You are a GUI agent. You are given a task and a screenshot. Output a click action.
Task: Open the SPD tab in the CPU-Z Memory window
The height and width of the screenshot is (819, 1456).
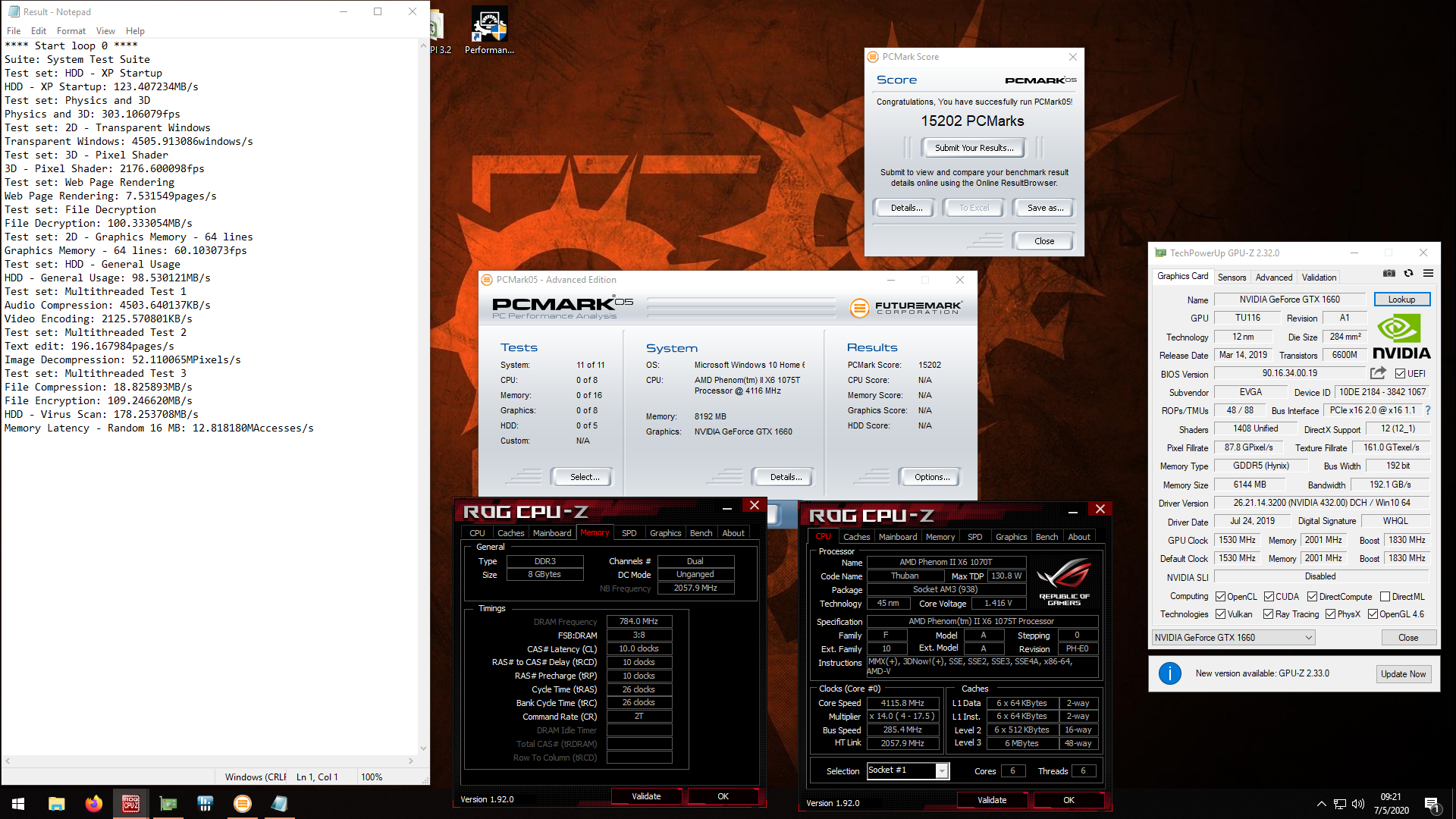click(x=629, y=533)
